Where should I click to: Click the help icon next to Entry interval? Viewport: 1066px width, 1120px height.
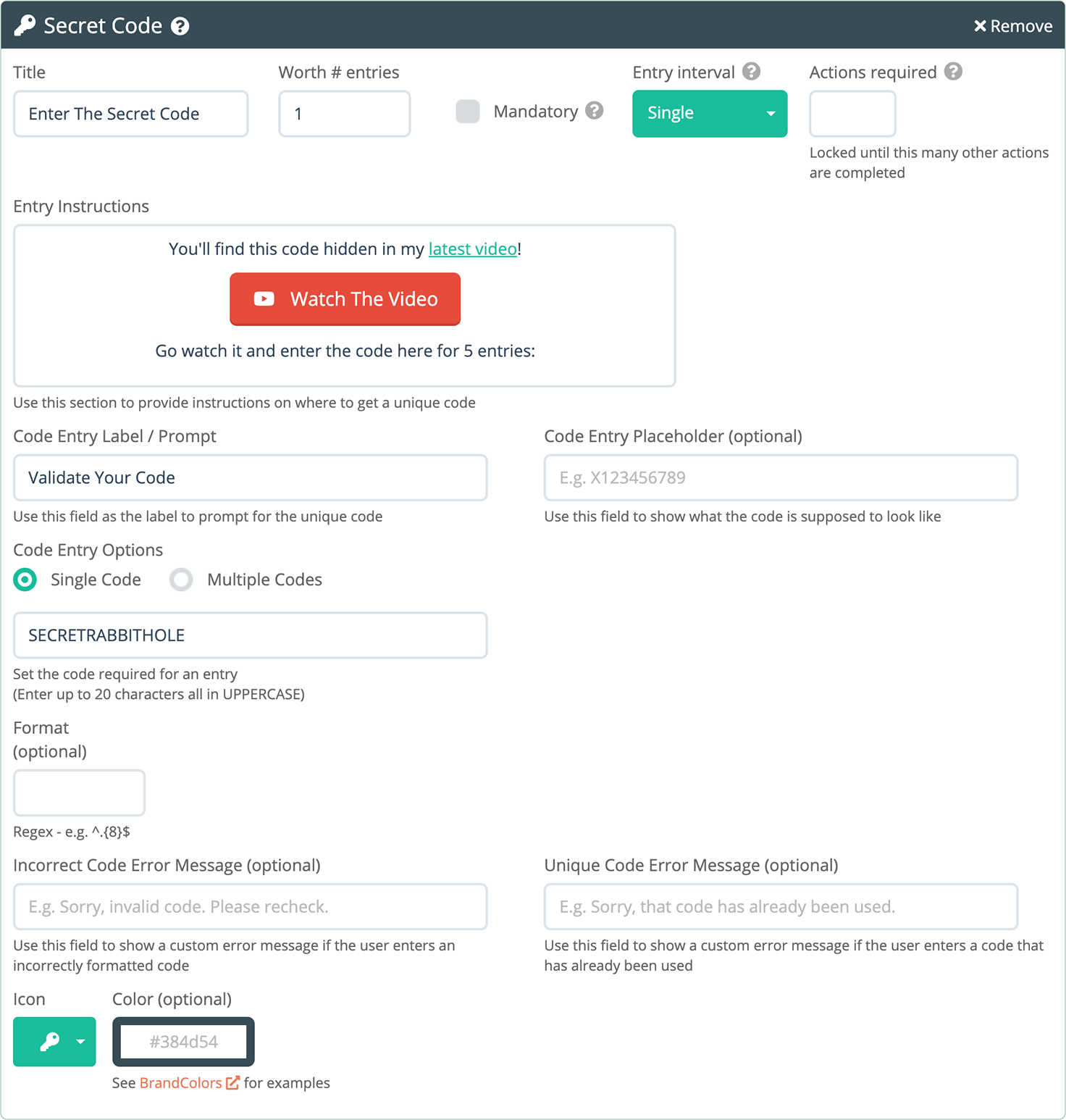[x=752, y=72]
